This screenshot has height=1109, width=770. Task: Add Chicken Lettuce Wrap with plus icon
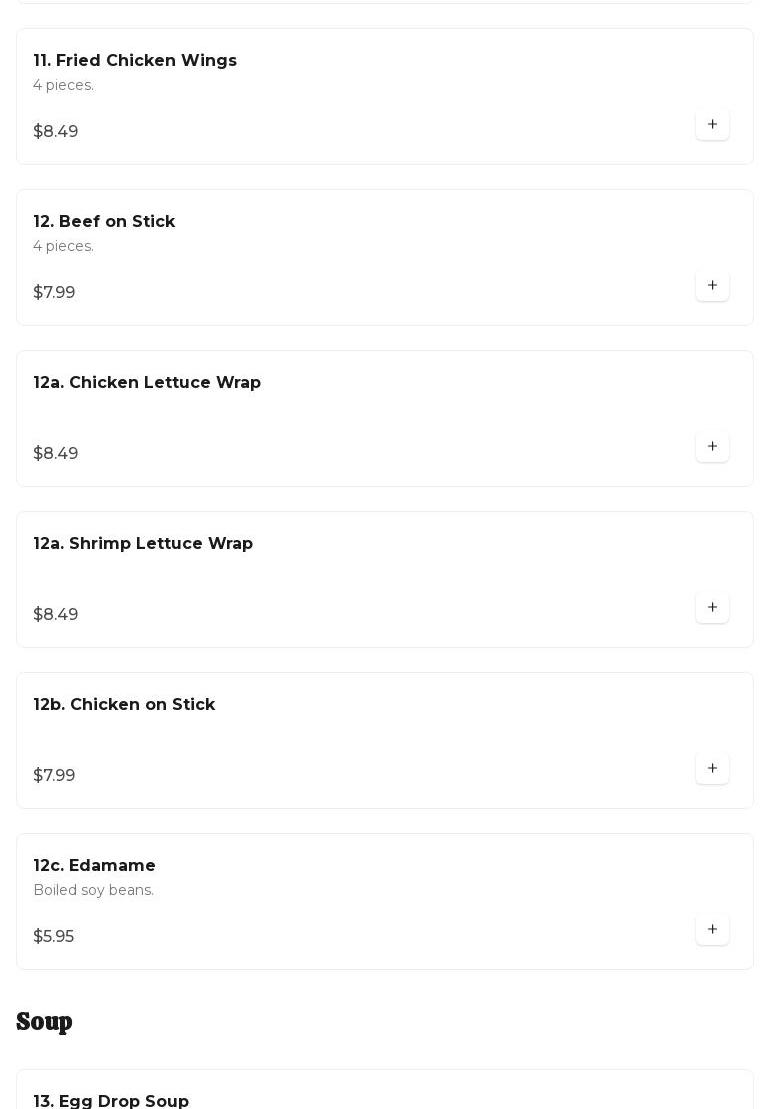click(x=712, y=446)
